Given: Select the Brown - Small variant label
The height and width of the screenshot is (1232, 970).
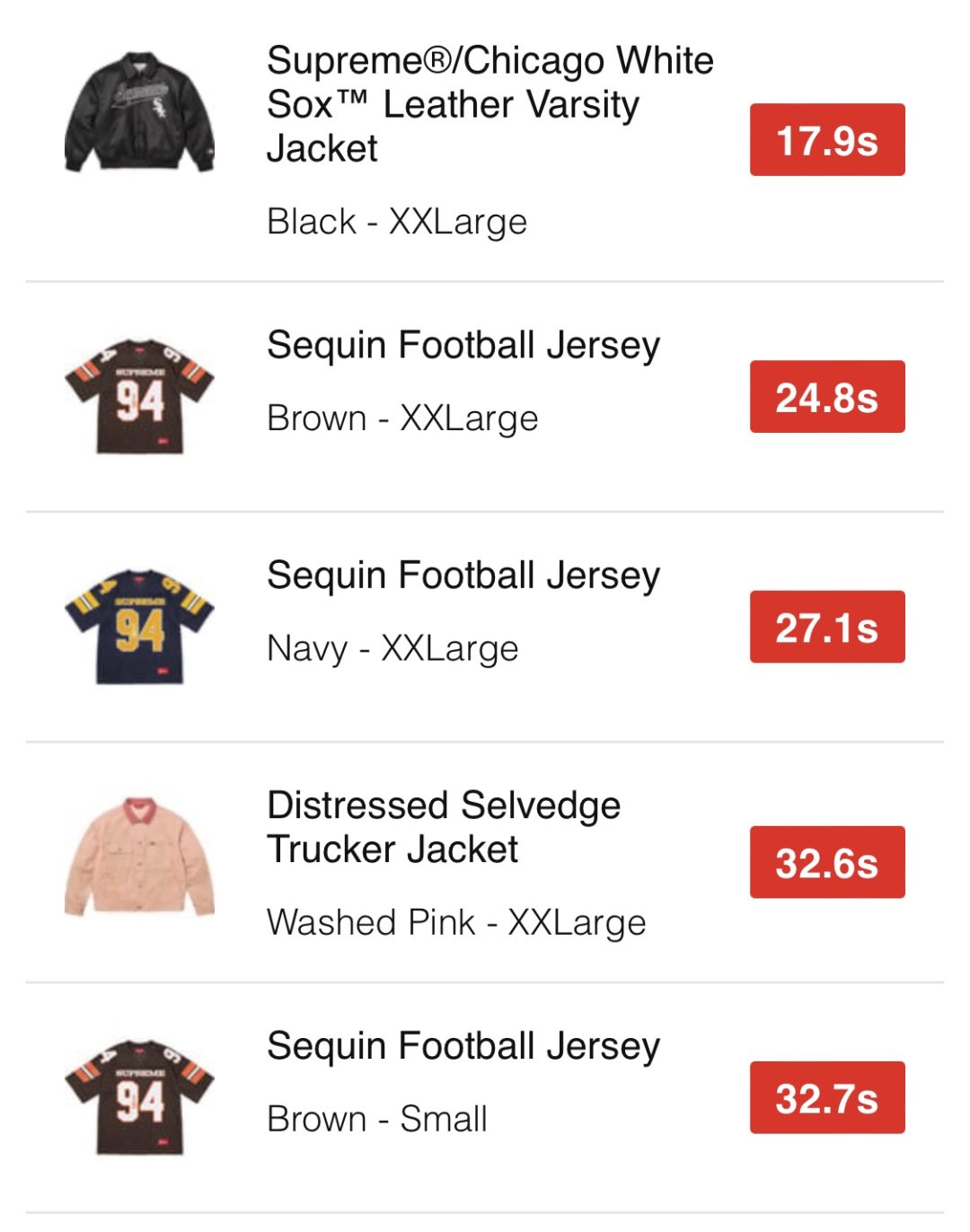Looking at the screenshot, I should click(x=377, y=1119).
